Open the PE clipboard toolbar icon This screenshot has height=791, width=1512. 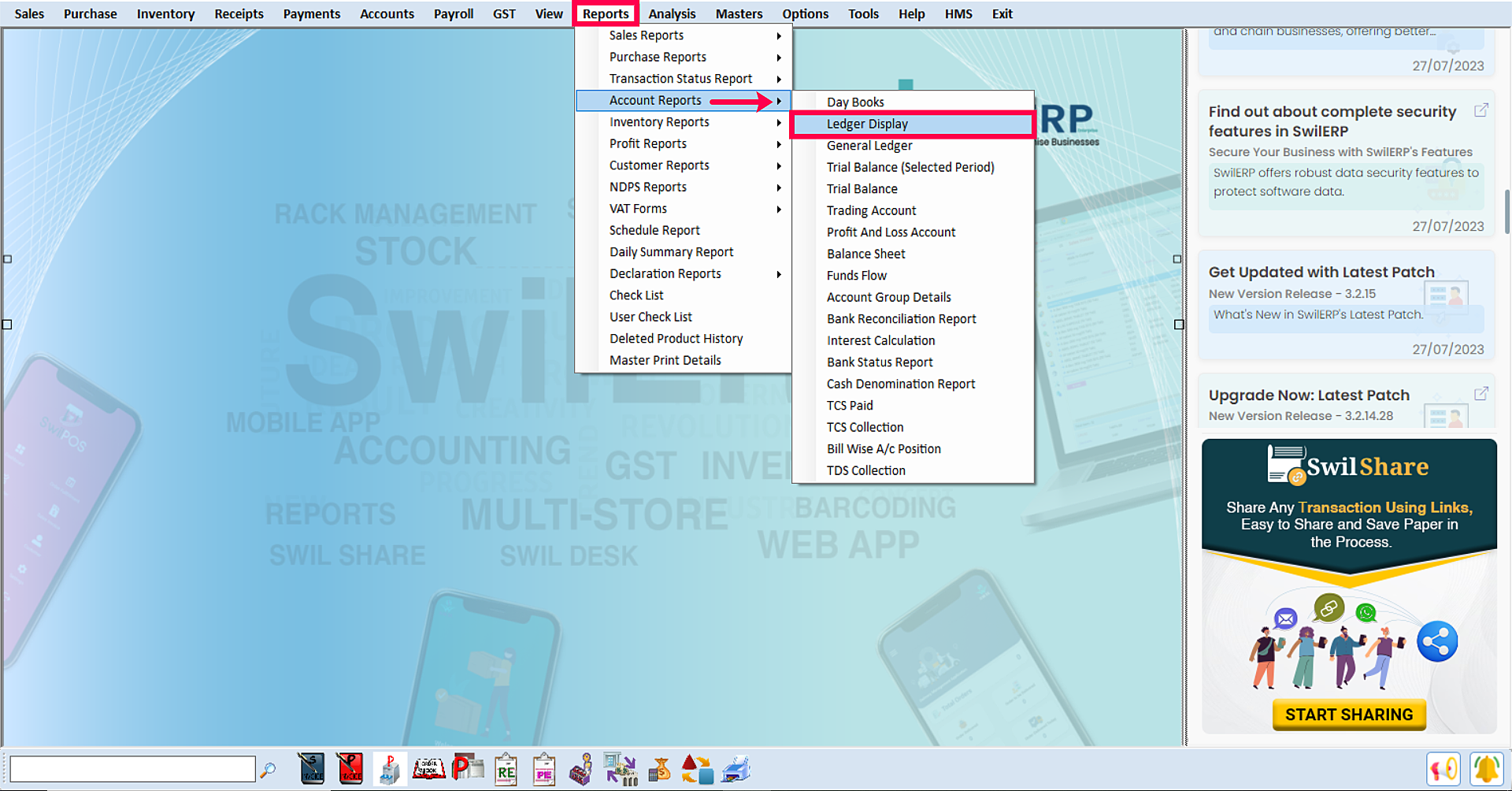click(x=544, y=769)
